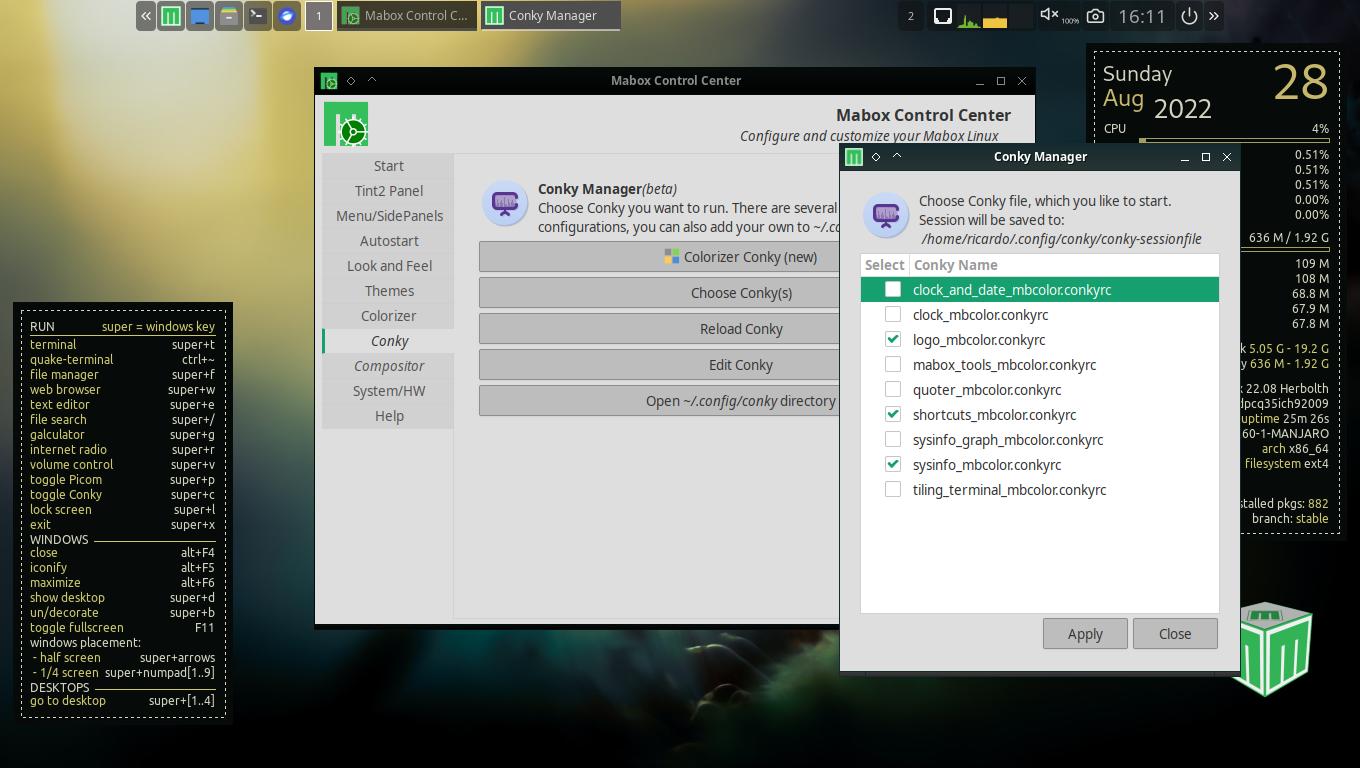Click the right double-arrow panel toggle
The height and width of the screenshot is (768, 1360).
tap(1214, 16)
